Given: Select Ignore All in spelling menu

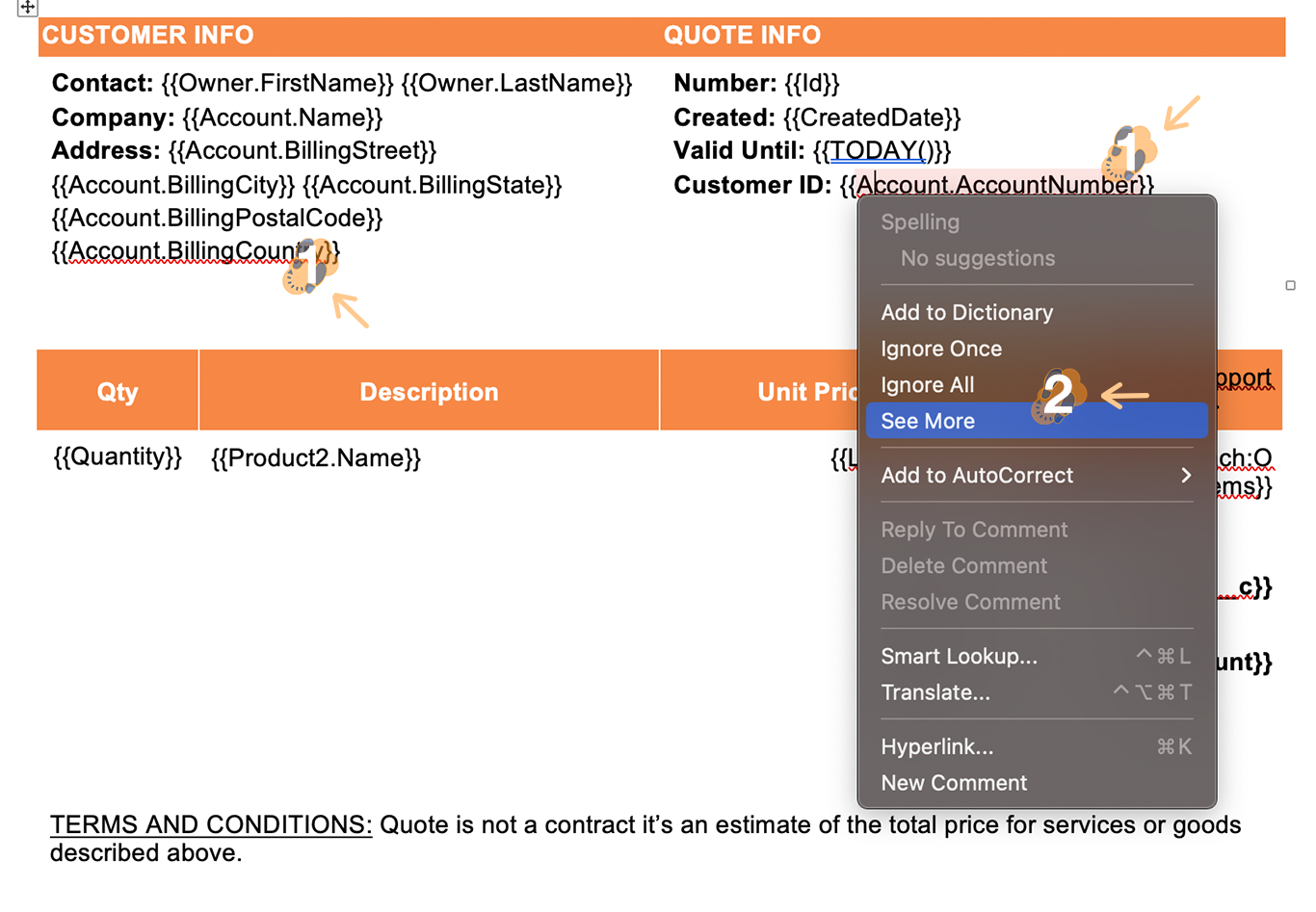Looking at the screenshot, I should tap(927, 385).
